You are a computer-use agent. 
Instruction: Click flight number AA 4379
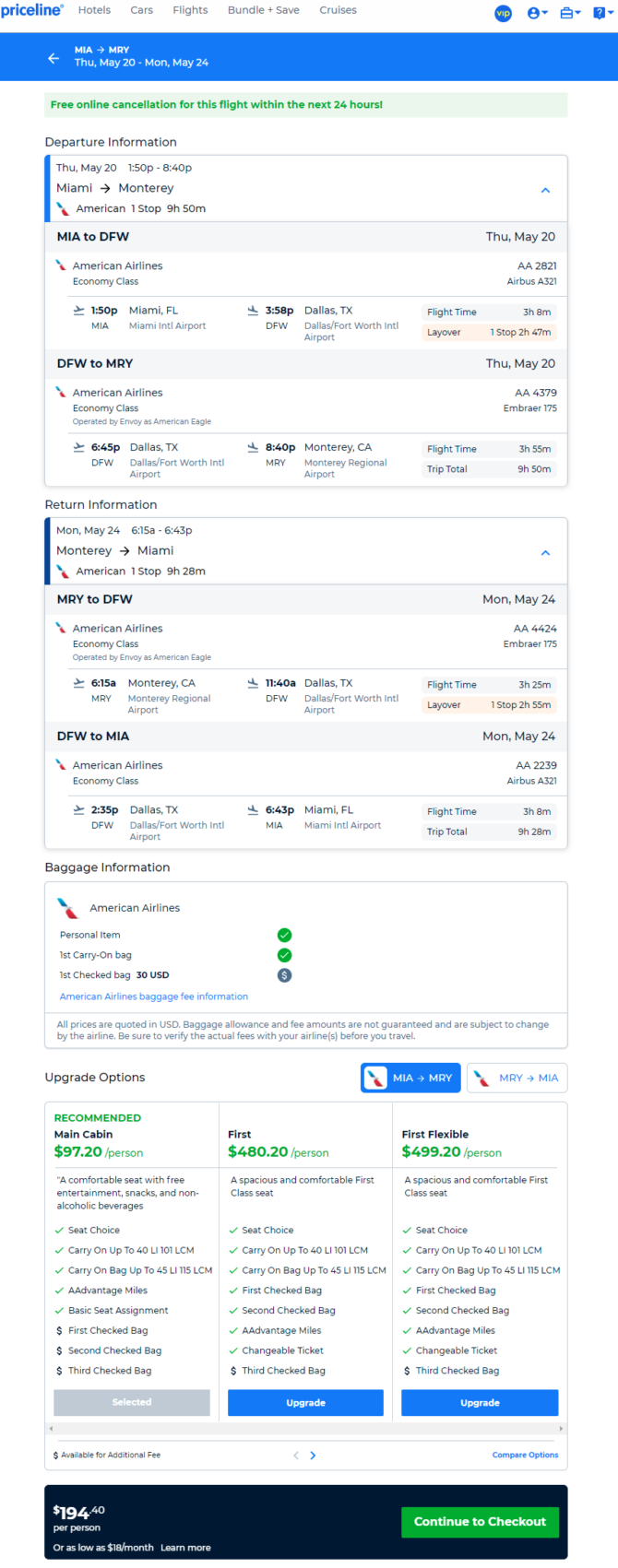[x=536, y=393]
